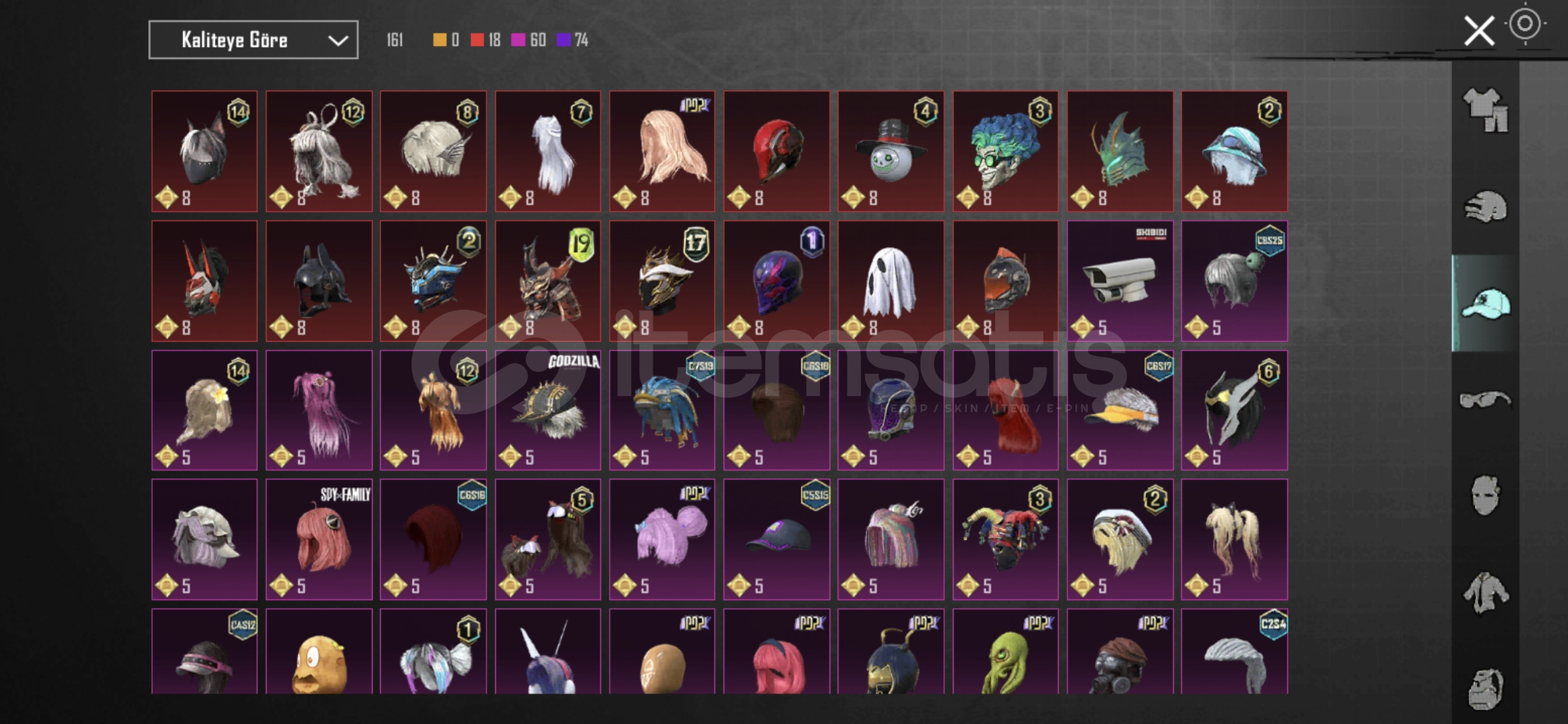Click the target settings icon top right
The height and width of the screenshot is (724, 1568).
pyautogui.click(x=1525, y=24)
